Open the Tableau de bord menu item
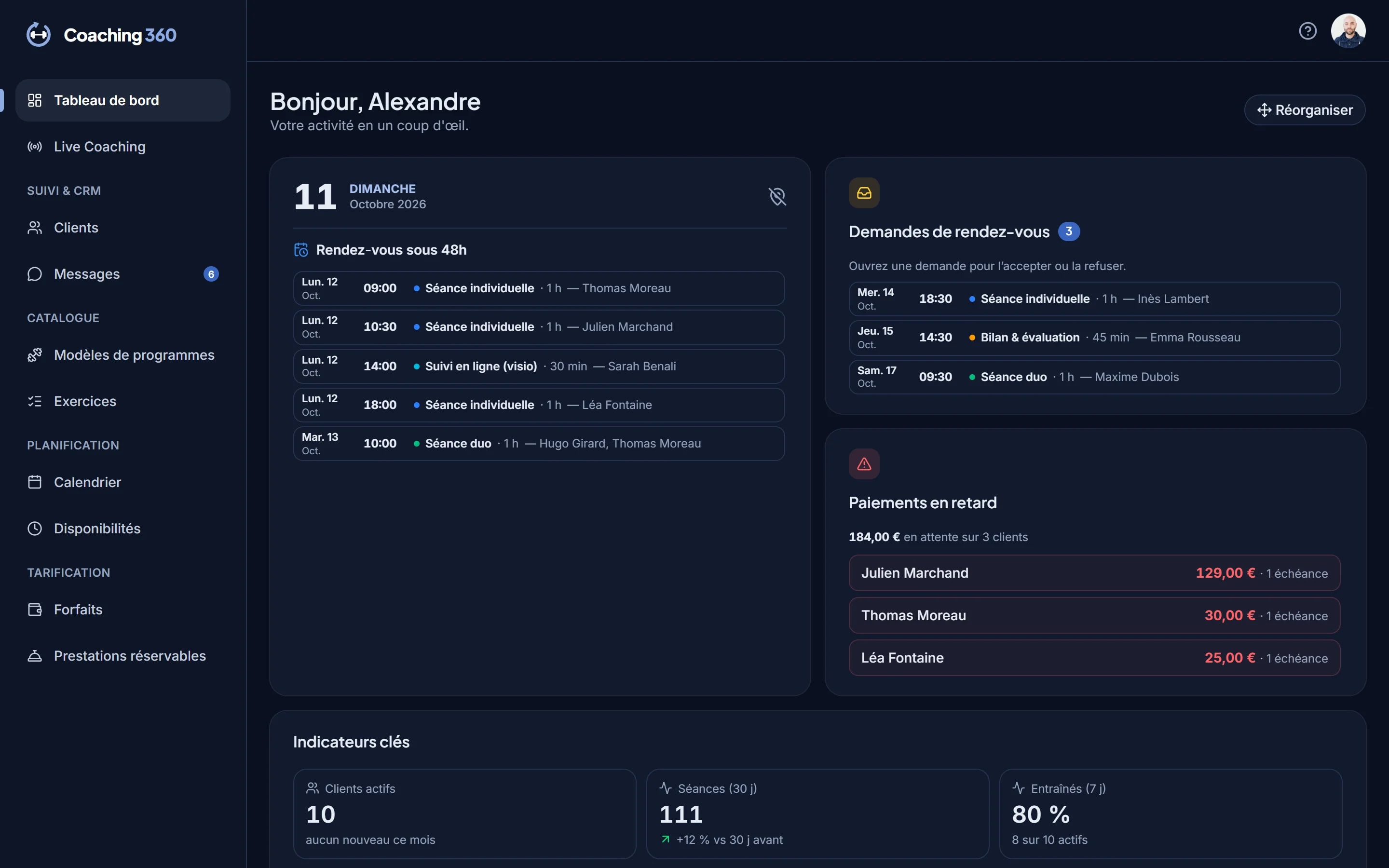Image resolution: width=1389 pixels, height=868 pixels. point(123,100)
